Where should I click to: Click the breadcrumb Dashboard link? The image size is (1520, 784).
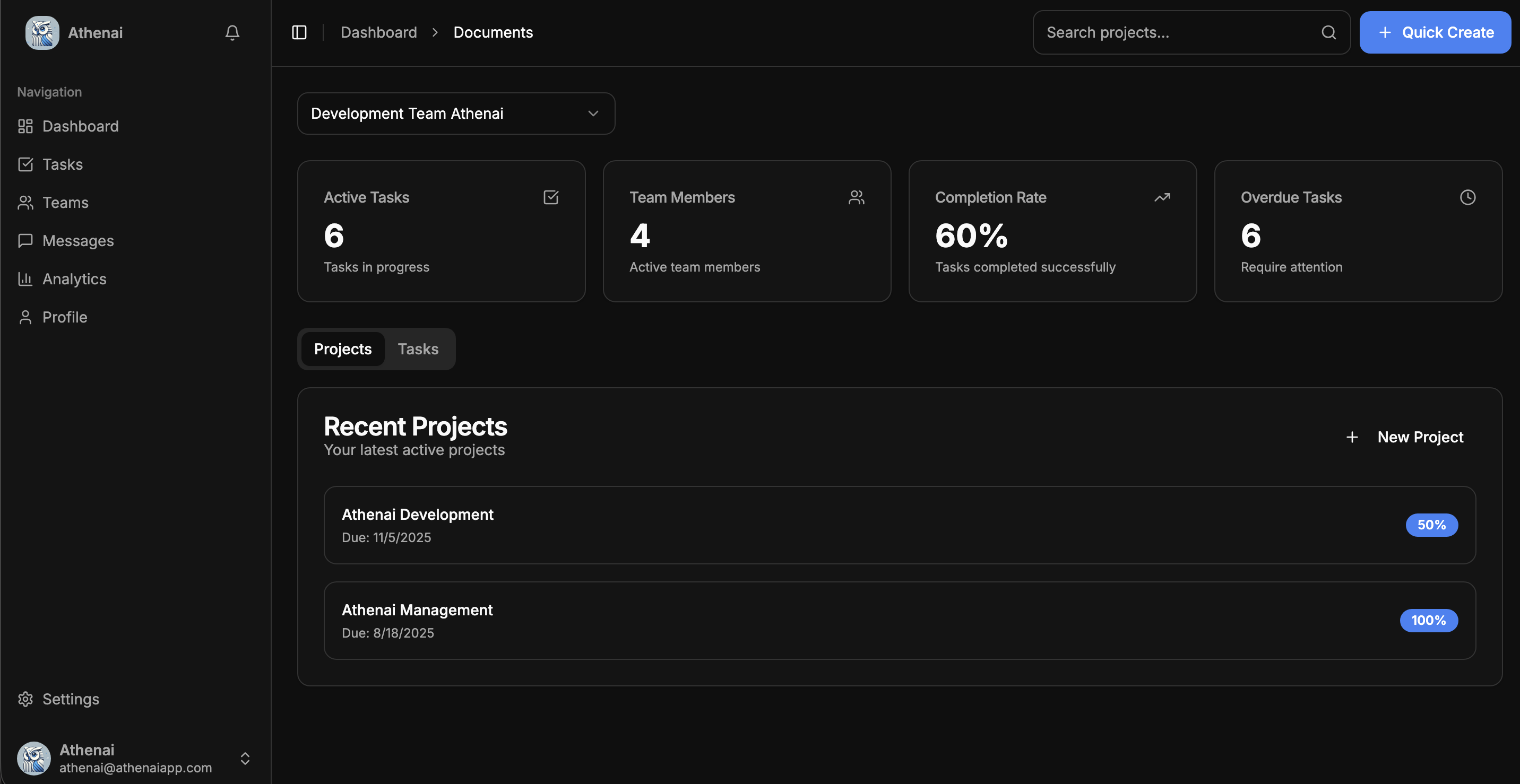click(378, 32)
